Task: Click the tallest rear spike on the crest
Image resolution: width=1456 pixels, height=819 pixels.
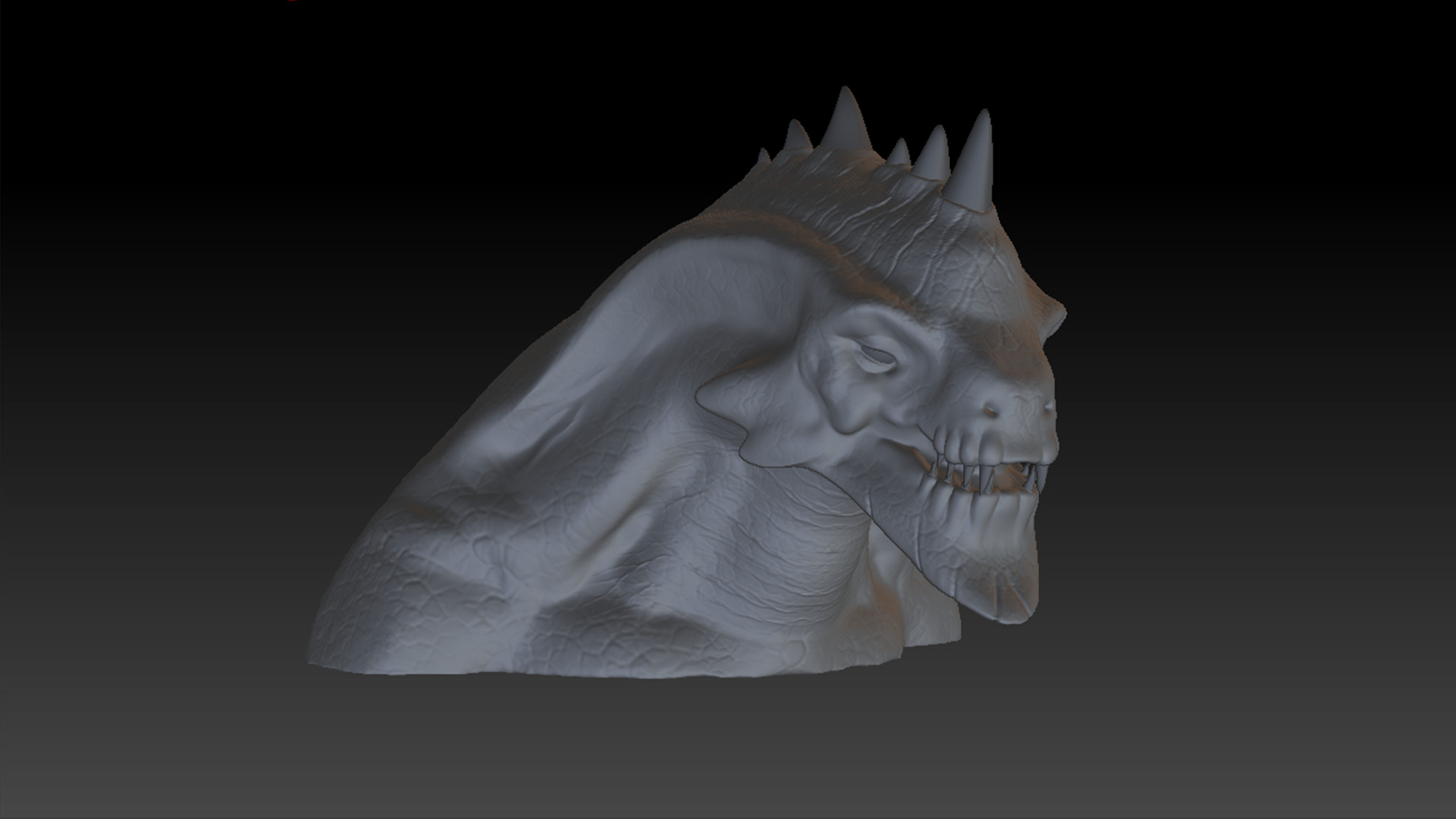Action: click(x=846, y=121)
